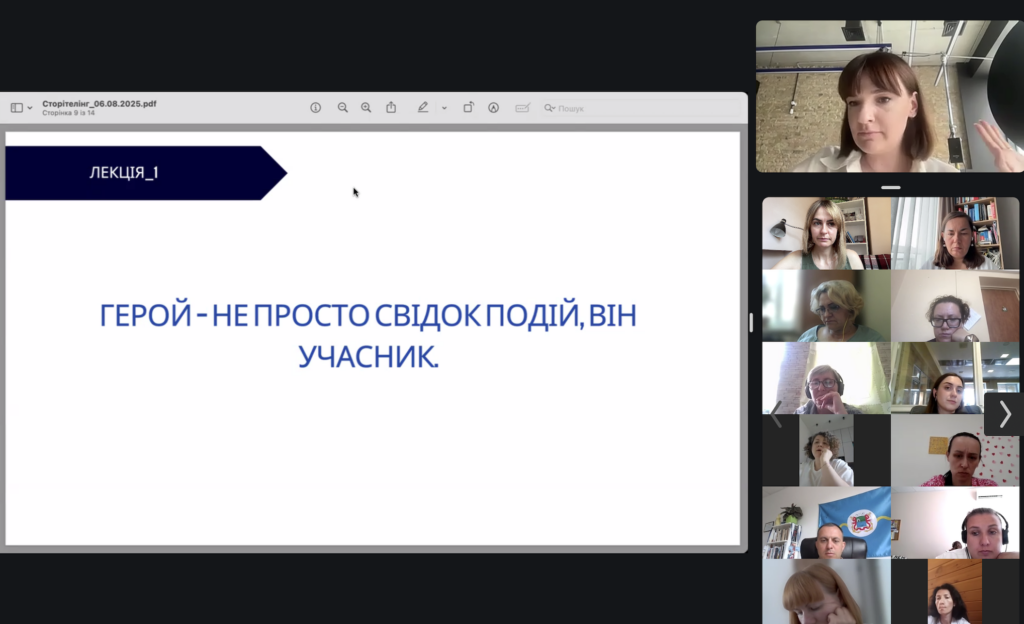The image size is (1024, 624).
Task: Open the search magnifier options dropdown
Action: [x=550, y=108]
